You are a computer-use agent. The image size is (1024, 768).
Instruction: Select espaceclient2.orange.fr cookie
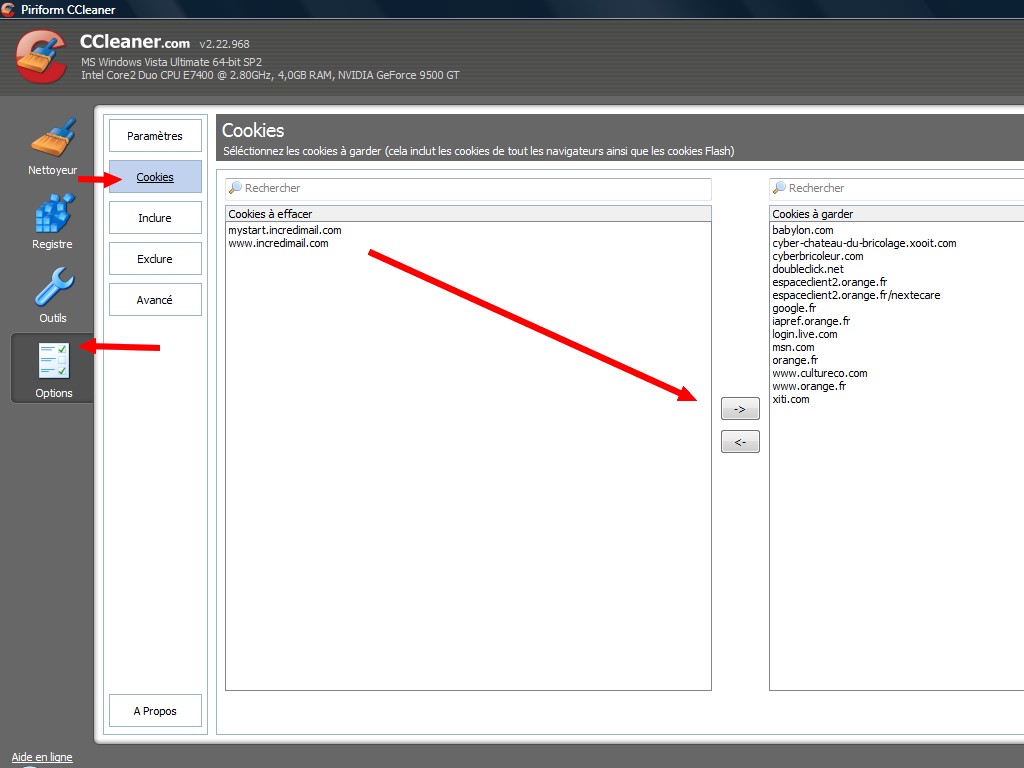(x=829, y=282)
